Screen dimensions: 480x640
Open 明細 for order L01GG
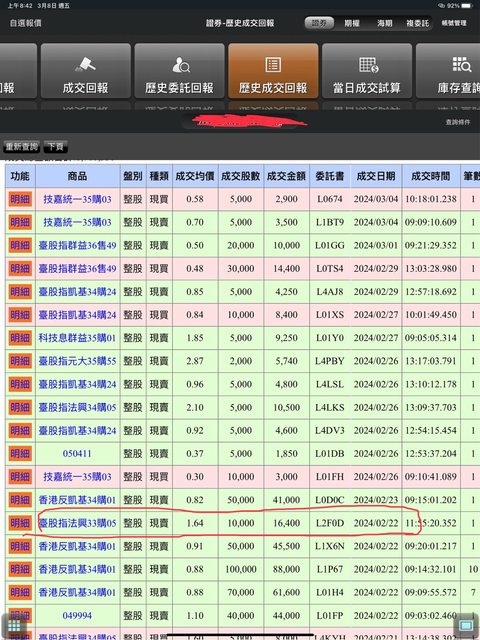coord(20,245)
